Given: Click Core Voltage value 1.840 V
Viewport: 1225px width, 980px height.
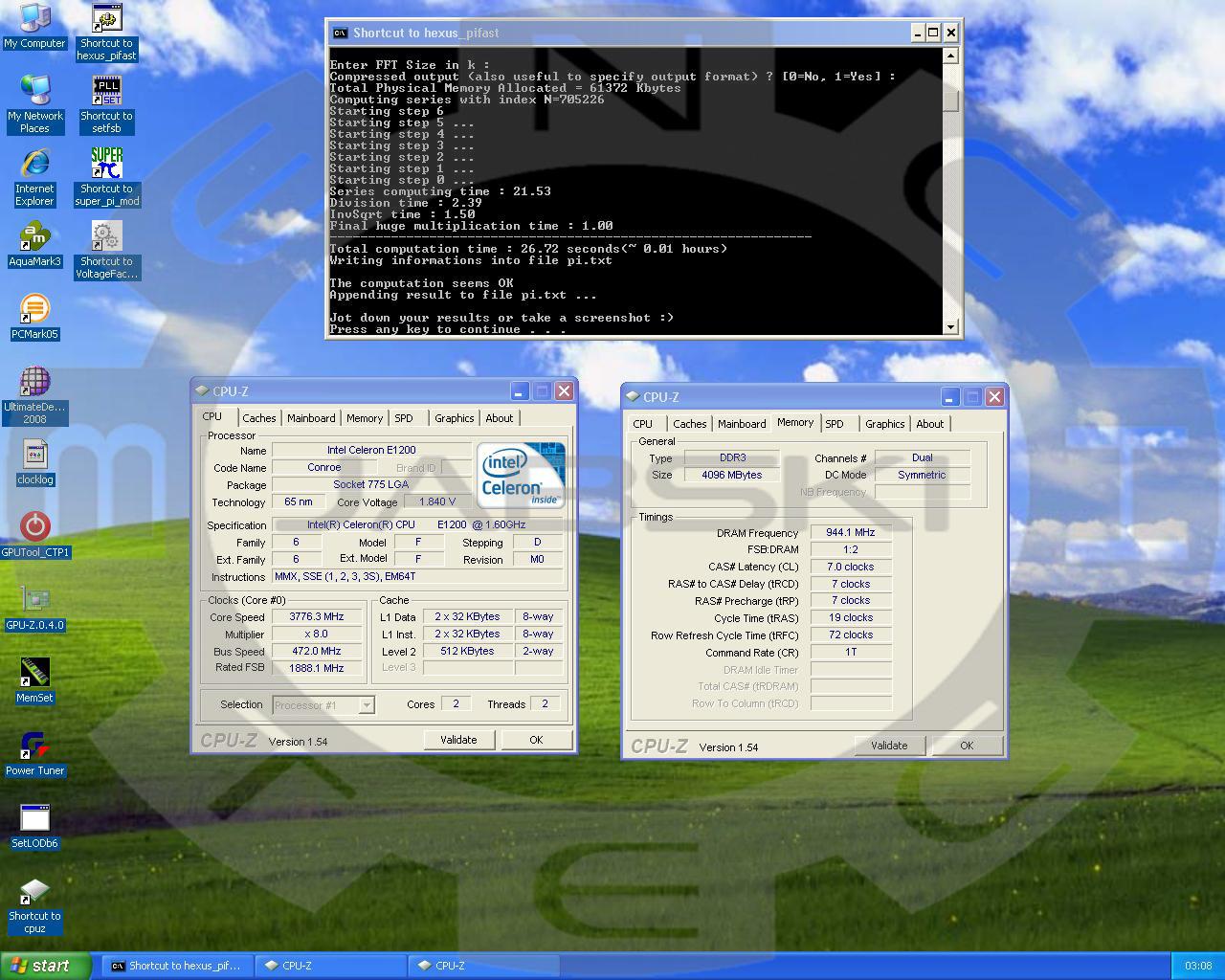Looking at the screenshot, I should point(437,501).
